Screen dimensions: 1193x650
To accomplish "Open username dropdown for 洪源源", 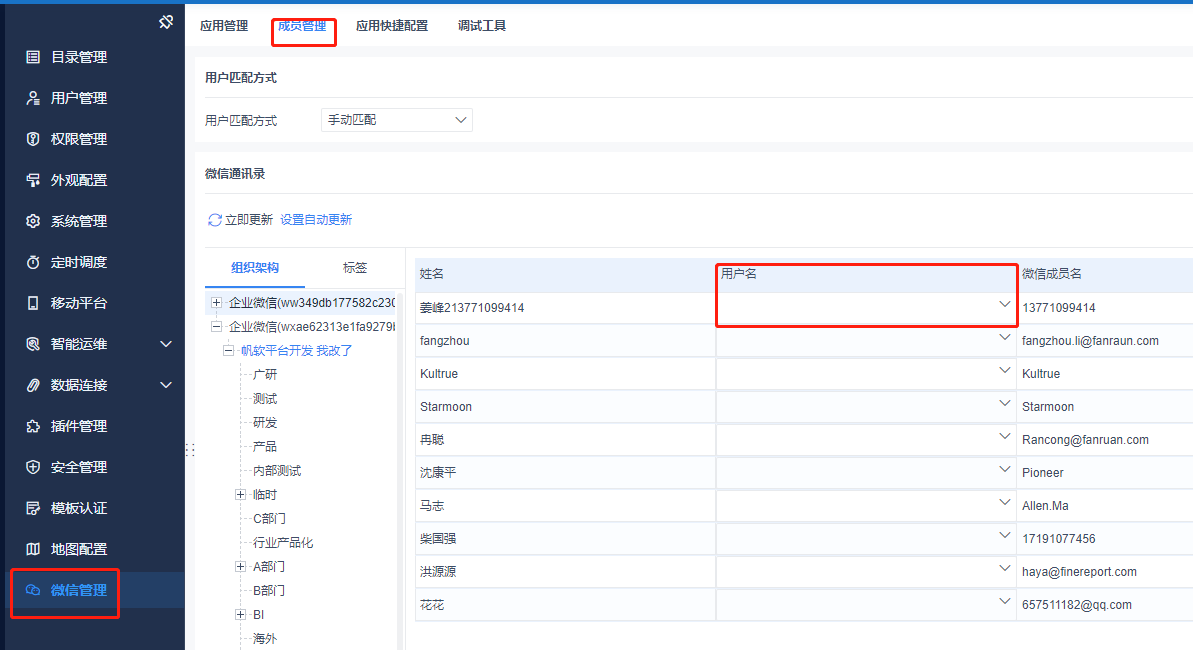I will tap(1004, 569).
